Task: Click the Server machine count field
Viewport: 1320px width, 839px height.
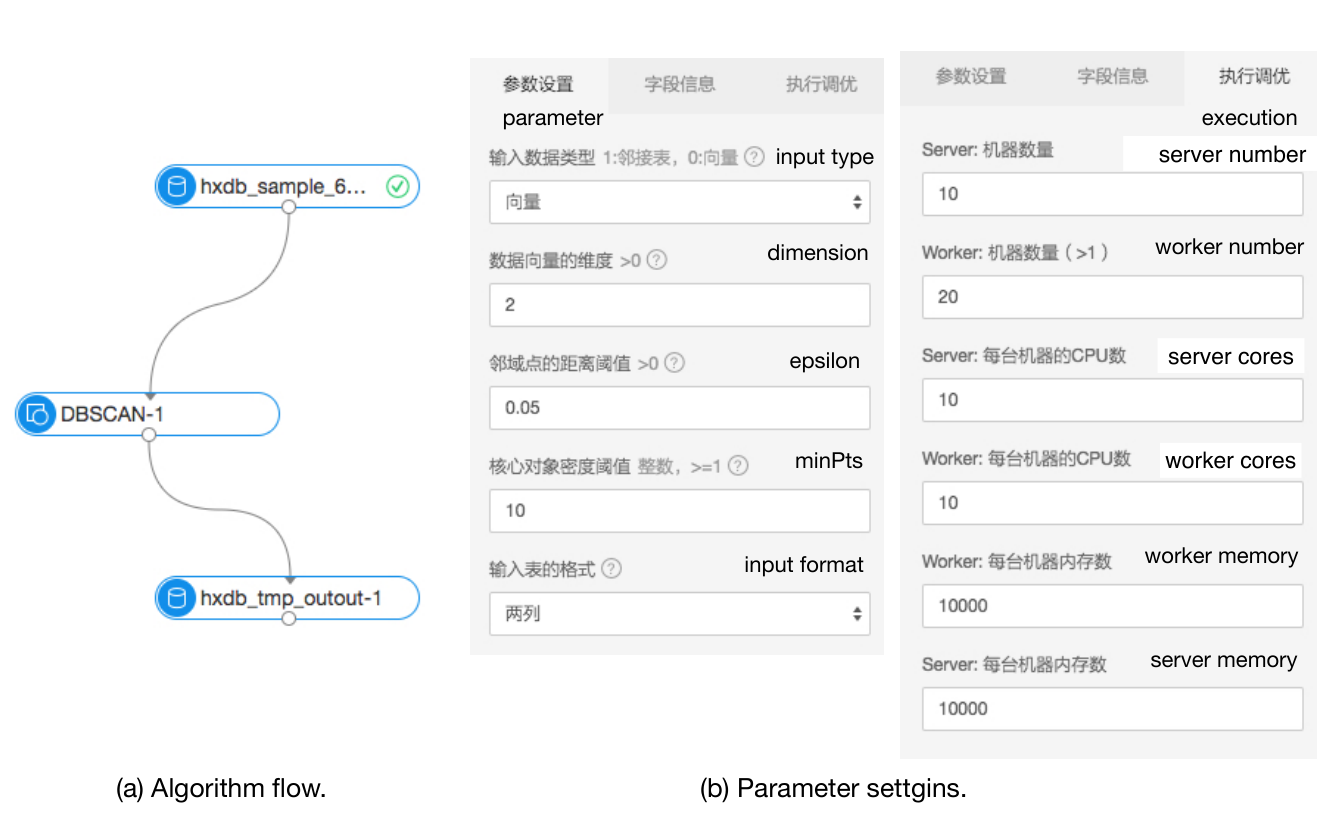Action: point(1112,194)
